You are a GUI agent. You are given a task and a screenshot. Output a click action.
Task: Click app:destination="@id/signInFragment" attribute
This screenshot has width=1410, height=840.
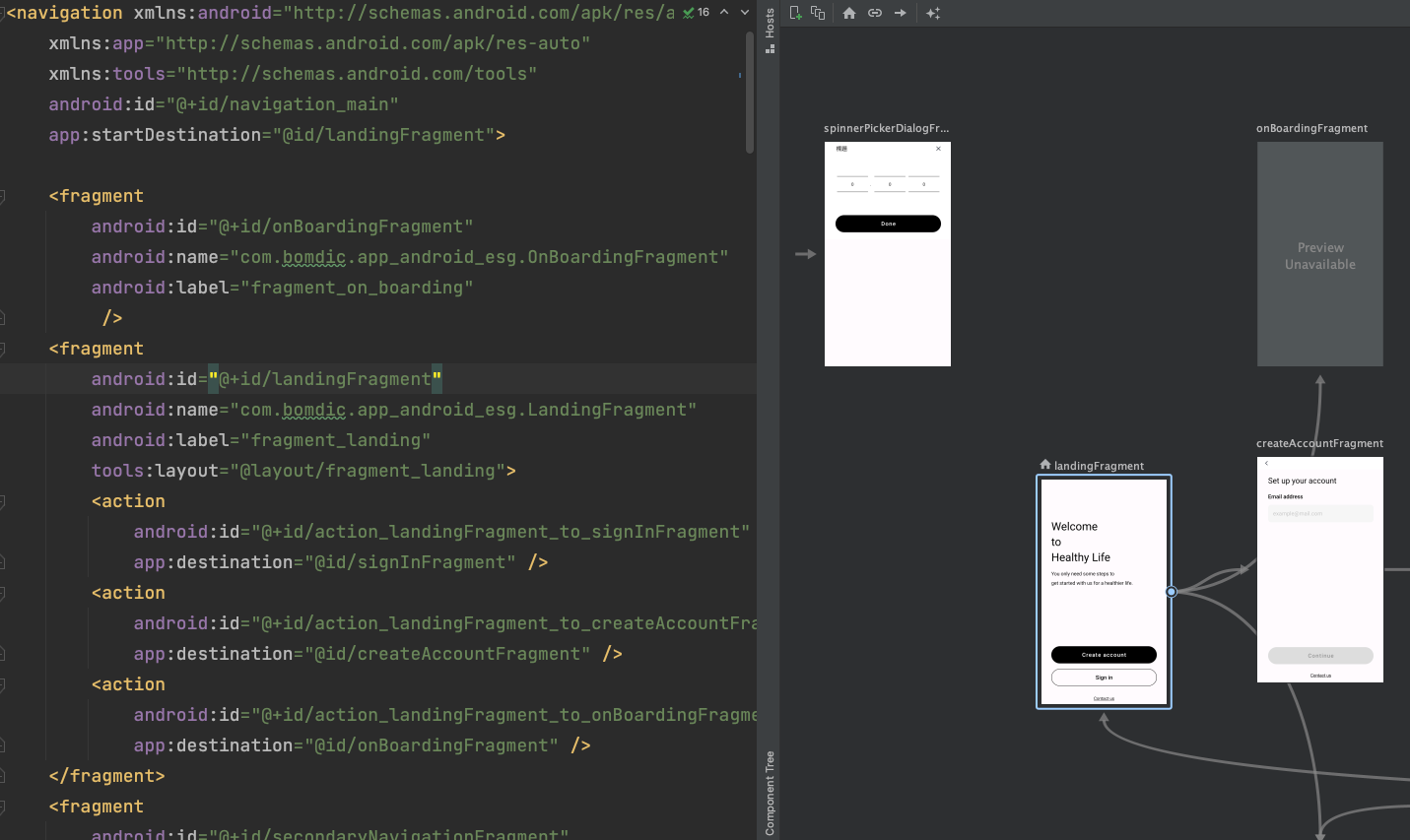click(x=325, y=562)
